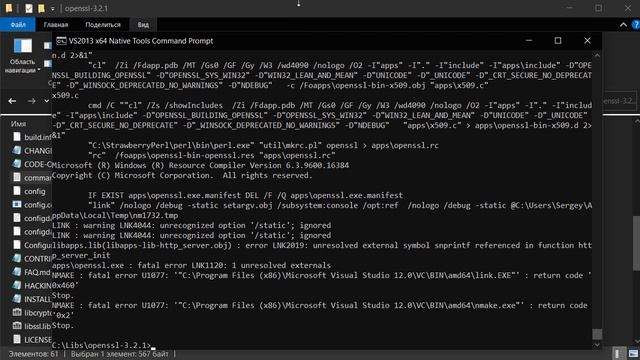Select the highlighted command file

click(32, 178)
